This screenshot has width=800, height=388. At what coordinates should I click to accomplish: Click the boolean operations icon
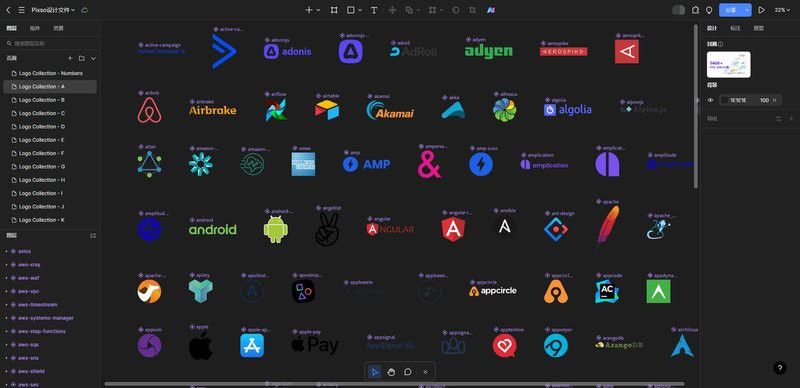coord(409,10)
